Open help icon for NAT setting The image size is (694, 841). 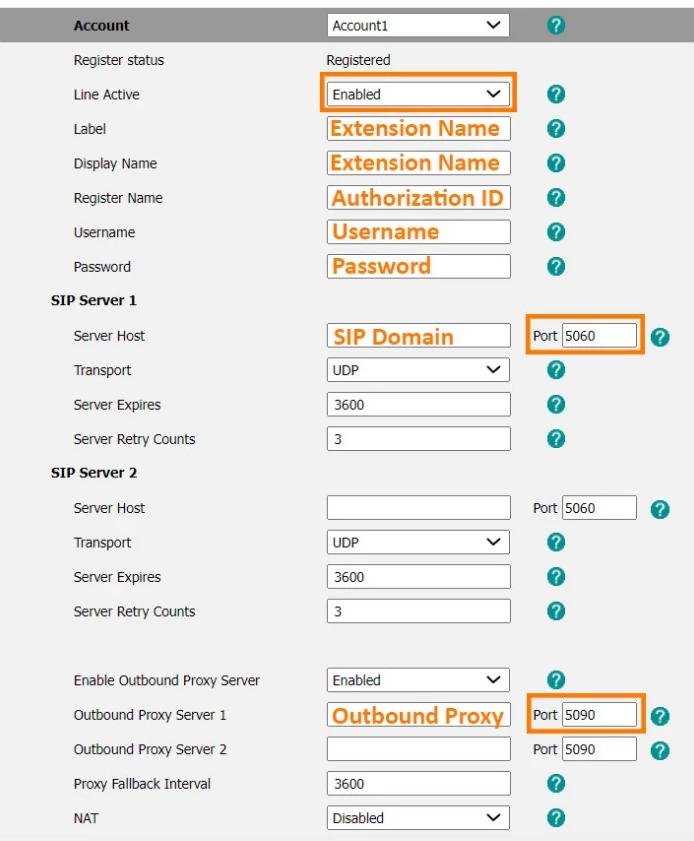click(556, 818)
